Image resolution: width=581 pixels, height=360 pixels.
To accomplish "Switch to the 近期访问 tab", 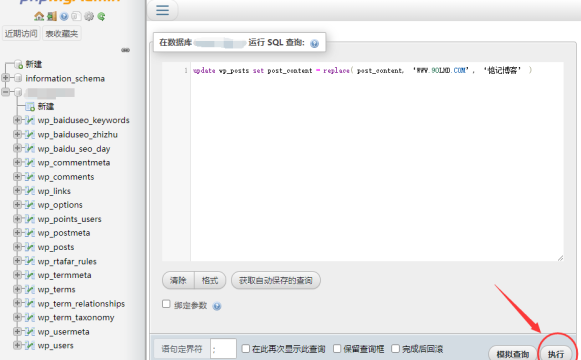I will tap(21, 33).
